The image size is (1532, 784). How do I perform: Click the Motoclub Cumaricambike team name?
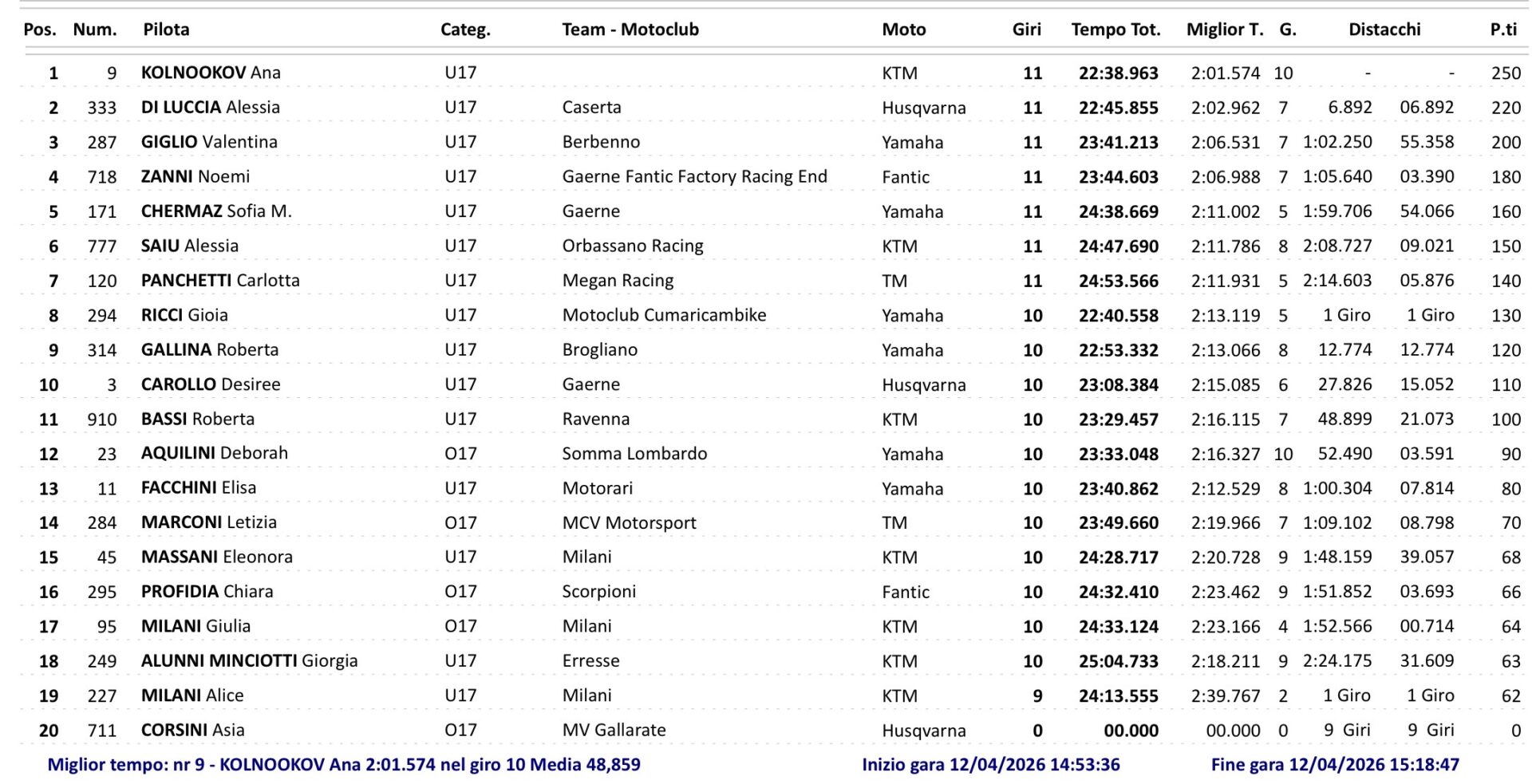click(x=664, y=315)
